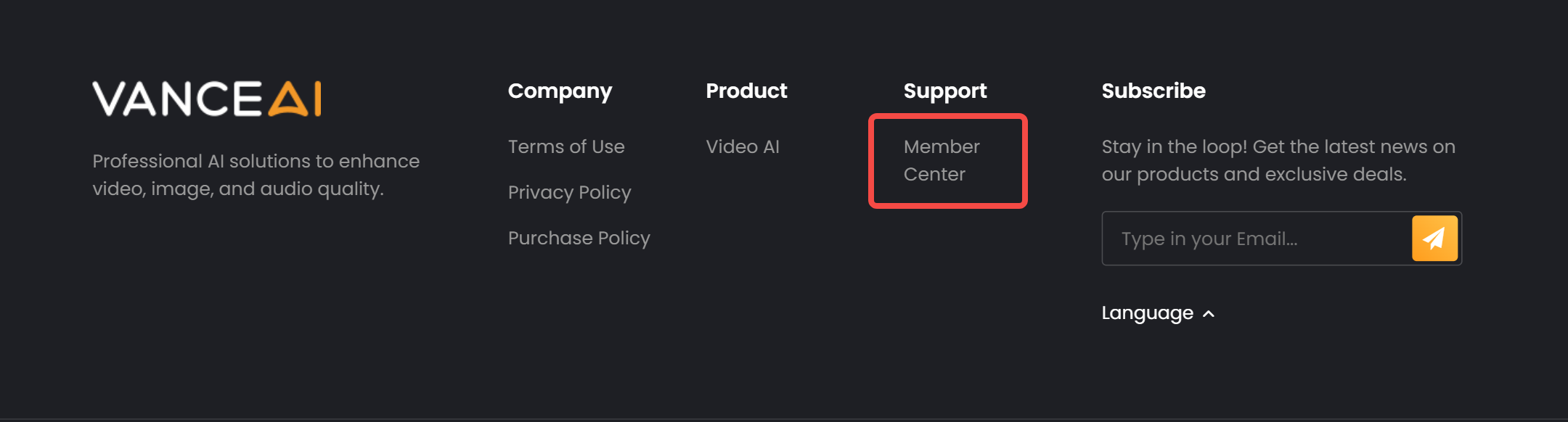
Task: Focus the 'Type in your Email...' field
Action: coord(1257,239)
